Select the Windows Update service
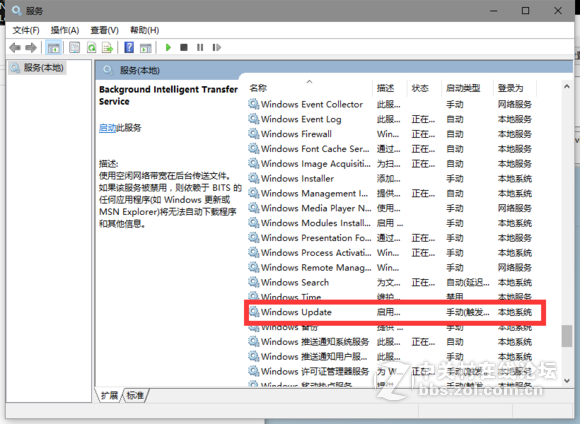Viewport: 580px width, 424px height. tap(391, 312)
